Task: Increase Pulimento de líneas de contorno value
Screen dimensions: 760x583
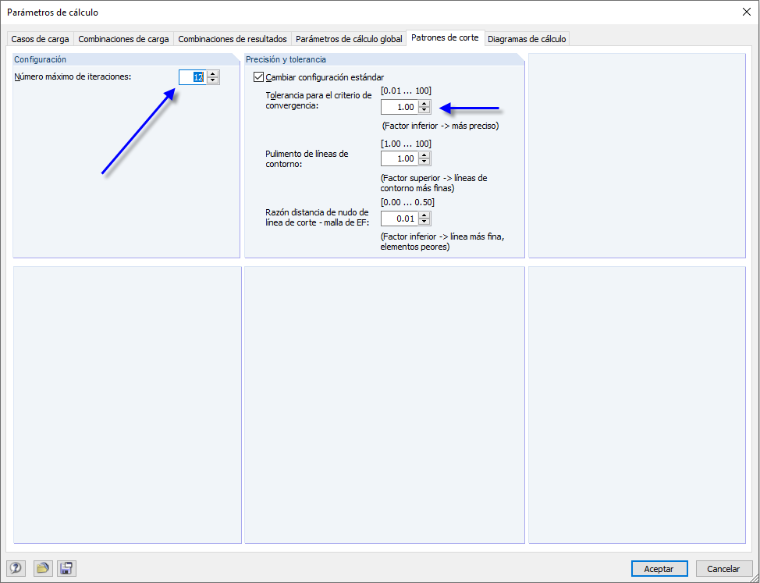Action: [425, 155]
